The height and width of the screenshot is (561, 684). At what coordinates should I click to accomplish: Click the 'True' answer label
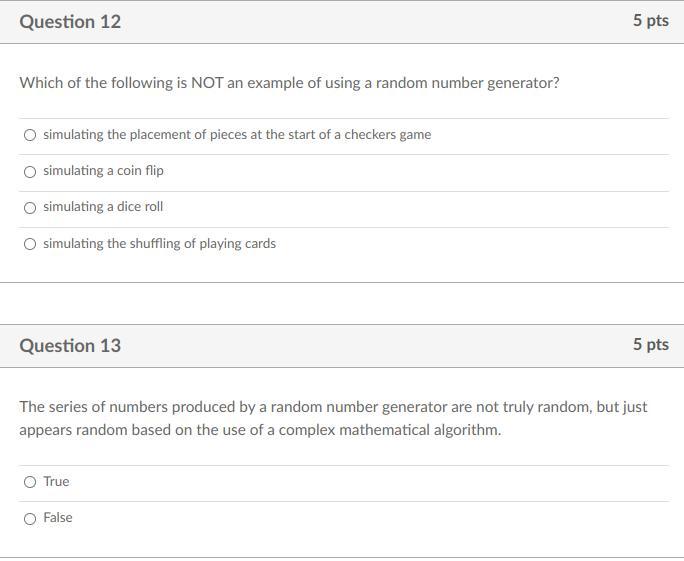pyautogui.click(x=56, y=481)
